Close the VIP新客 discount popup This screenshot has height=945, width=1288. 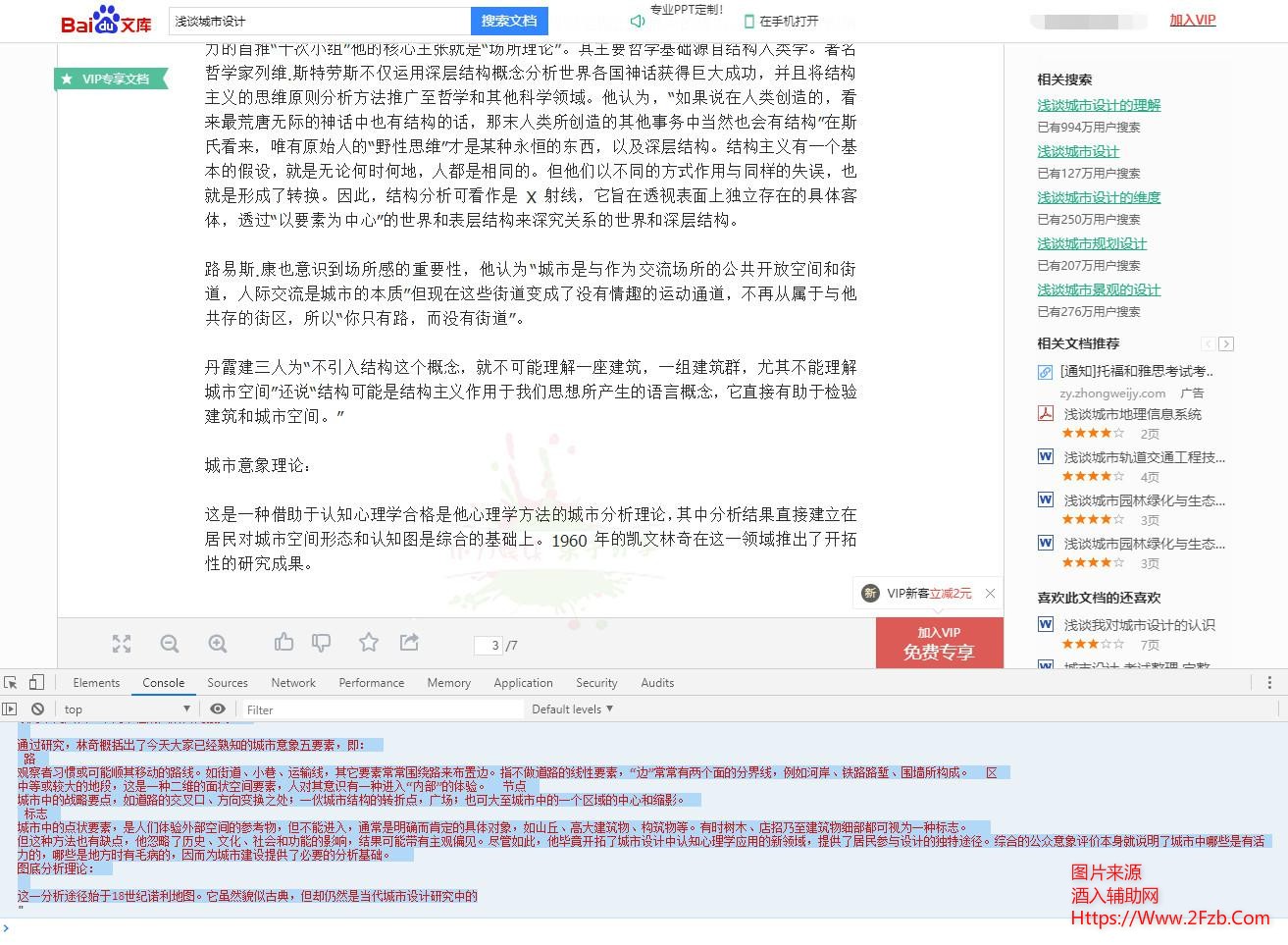point(990,593)
